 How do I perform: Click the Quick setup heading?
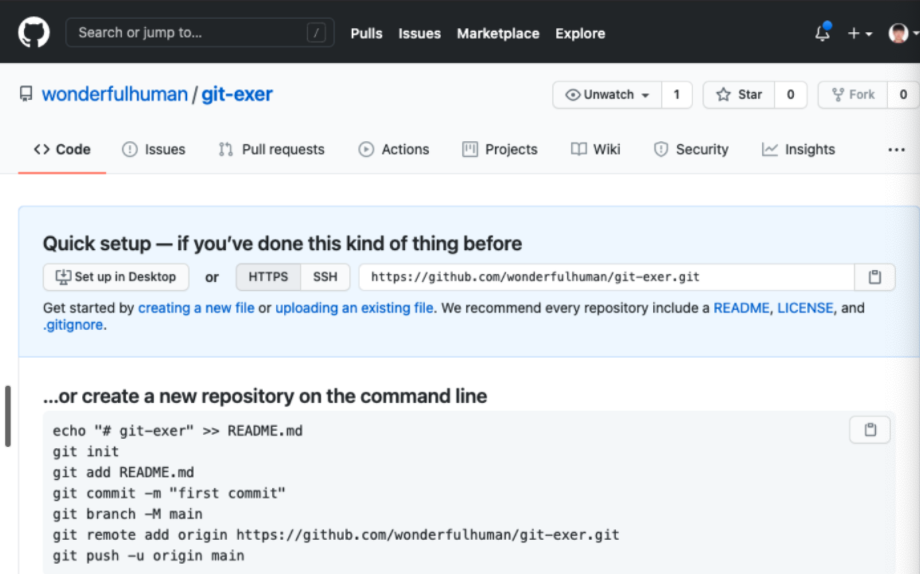(282, 244)
